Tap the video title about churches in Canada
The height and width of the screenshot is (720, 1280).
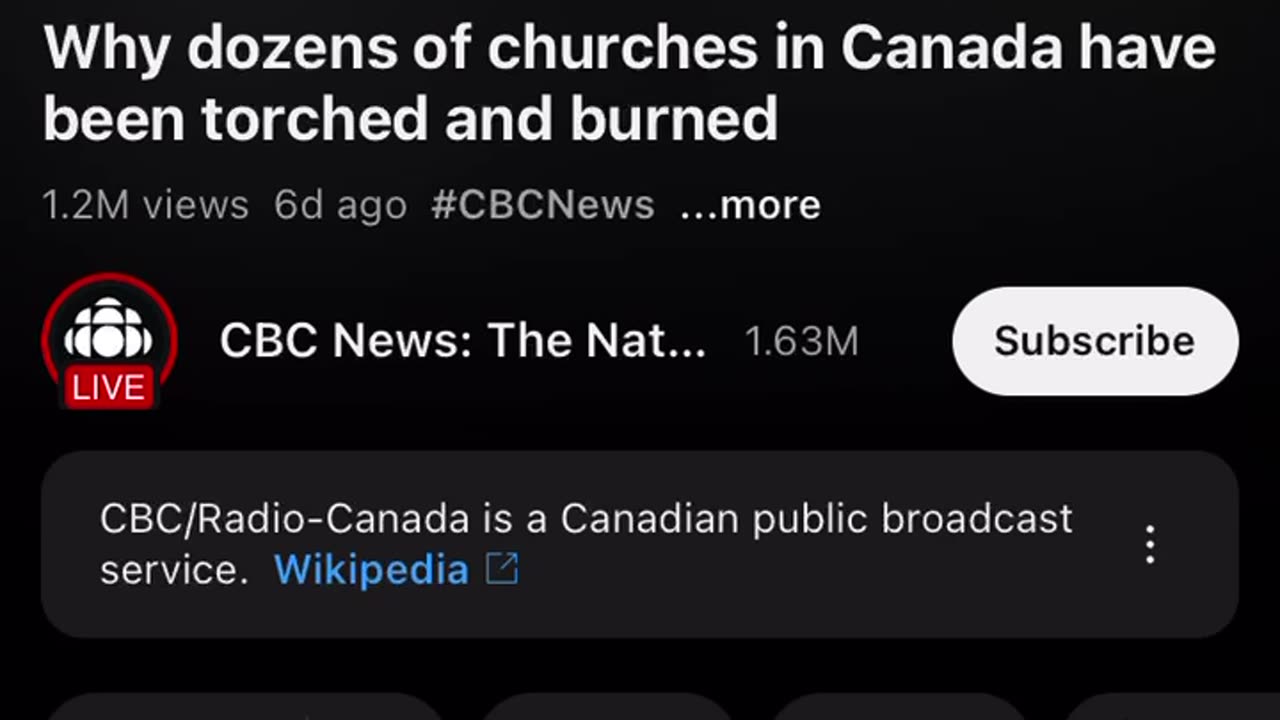click(x=628, y=50)
